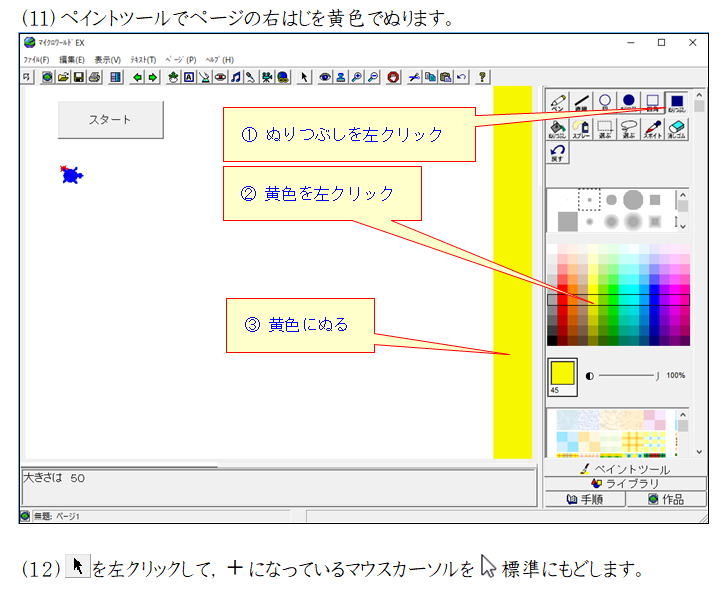Click the current yellow color swatch numbered 45

pos(563,377)
